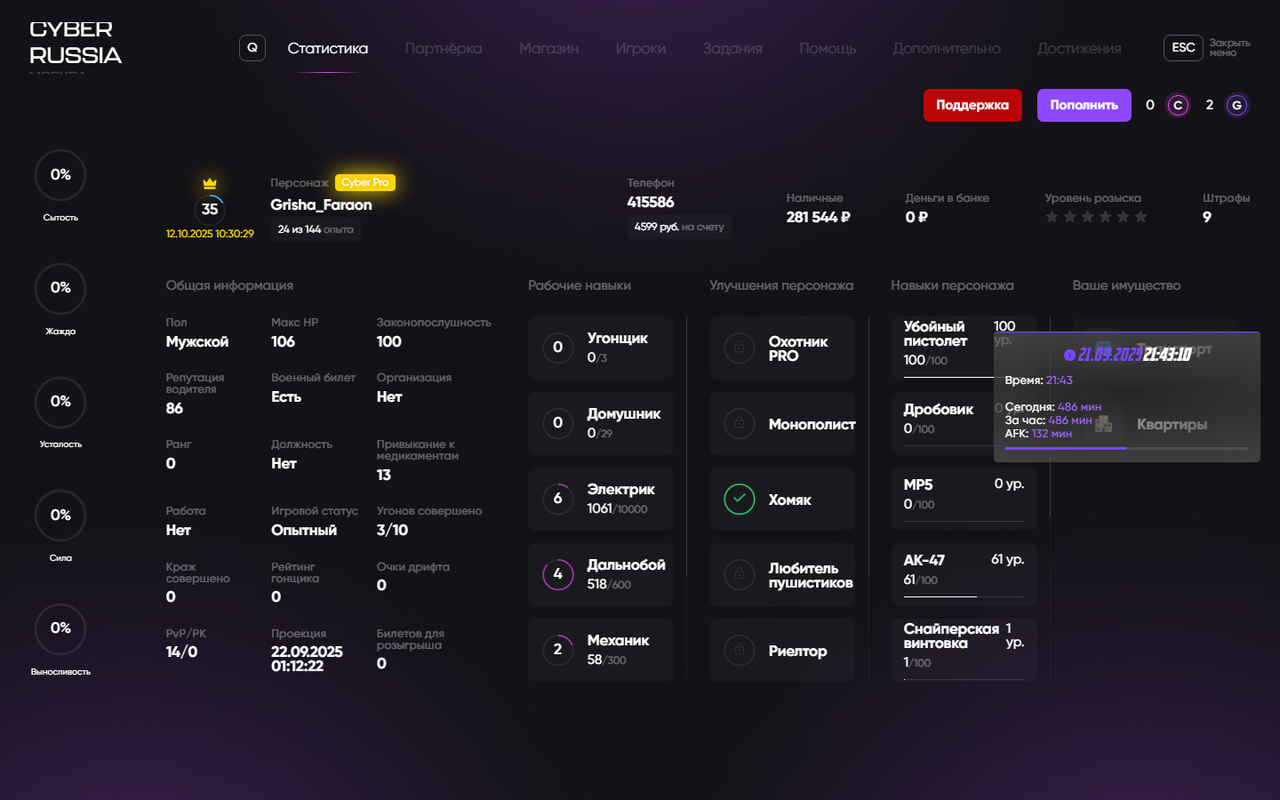Viewport: 1280px width, 800px height.
Task: Go to the Достижения tab
Action: [x=1079, y=48]
